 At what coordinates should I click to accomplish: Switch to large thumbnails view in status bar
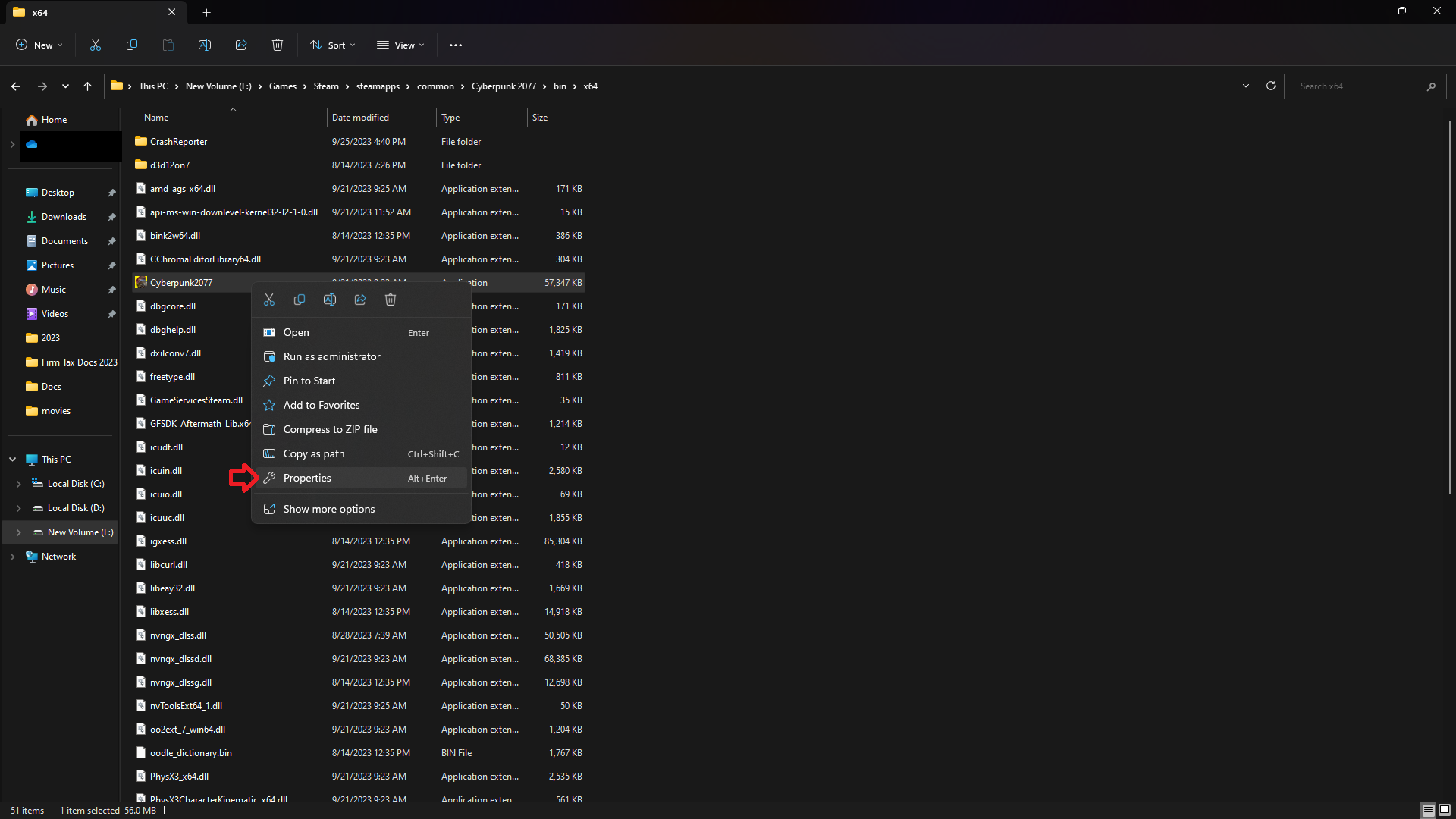1445,810
